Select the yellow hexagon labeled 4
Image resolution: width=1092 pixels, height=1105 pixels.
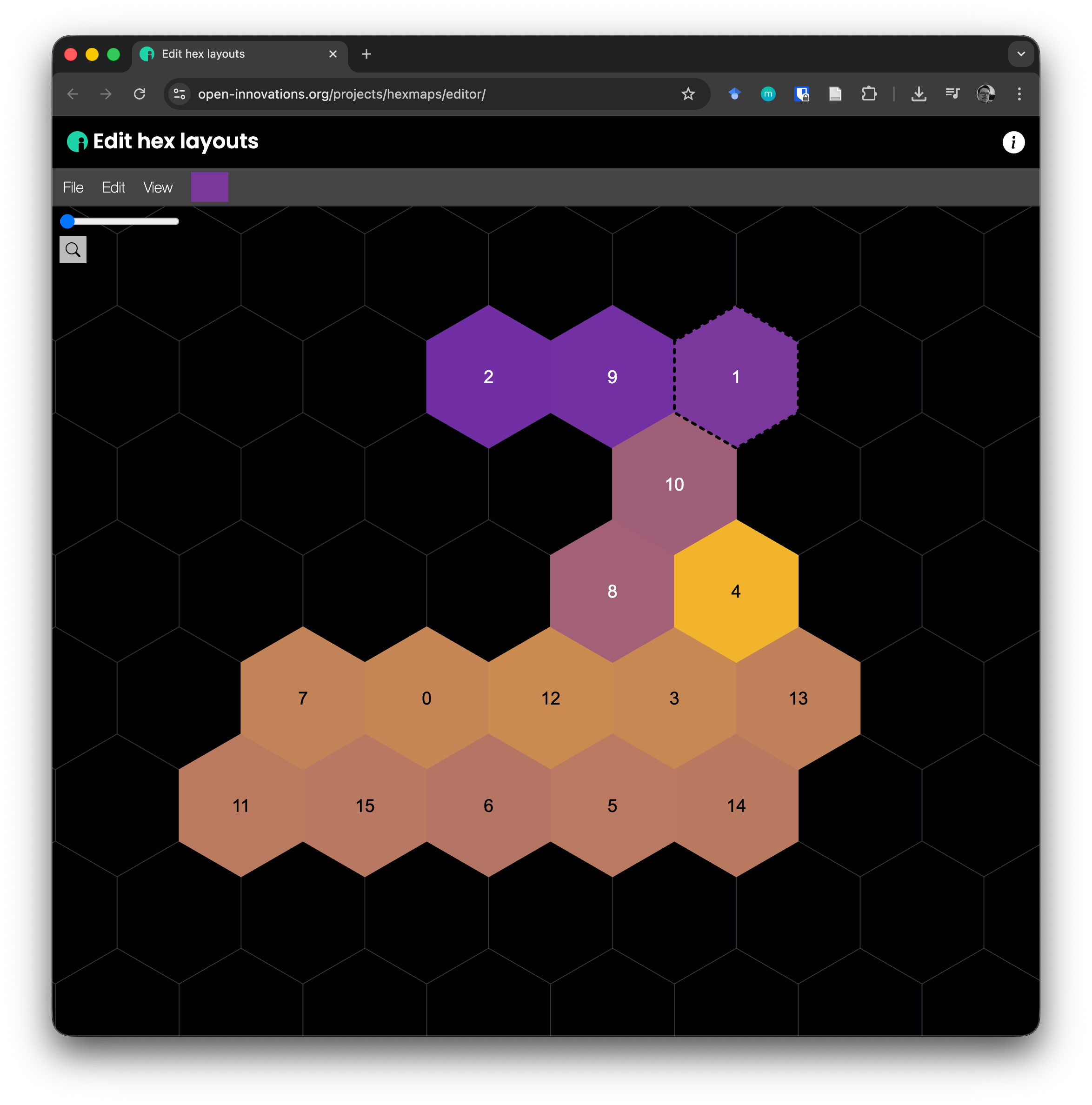[x=736, y=591]
